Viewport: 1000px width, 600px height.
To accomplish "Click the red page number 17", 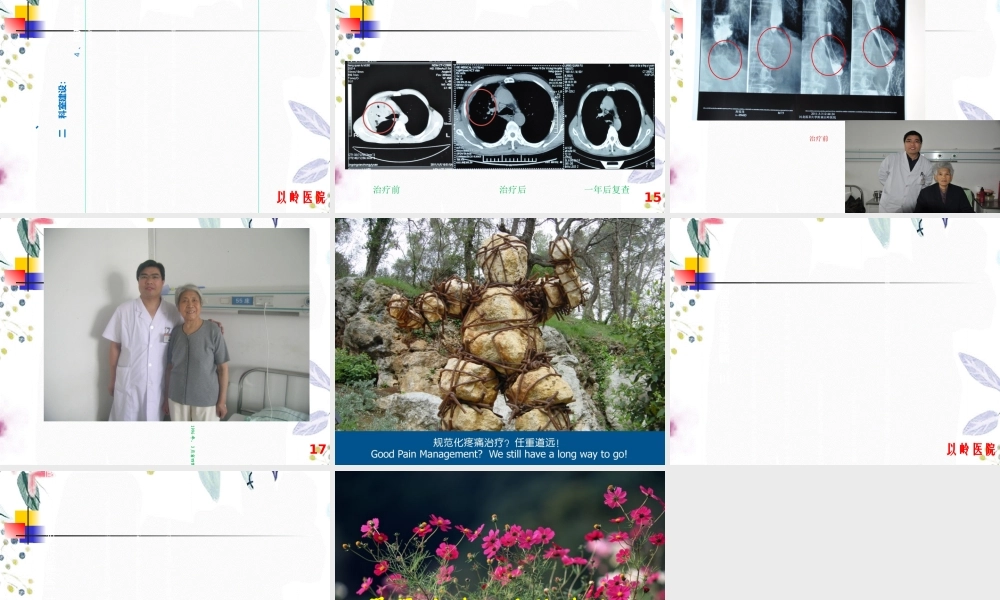I will point(318,450).
